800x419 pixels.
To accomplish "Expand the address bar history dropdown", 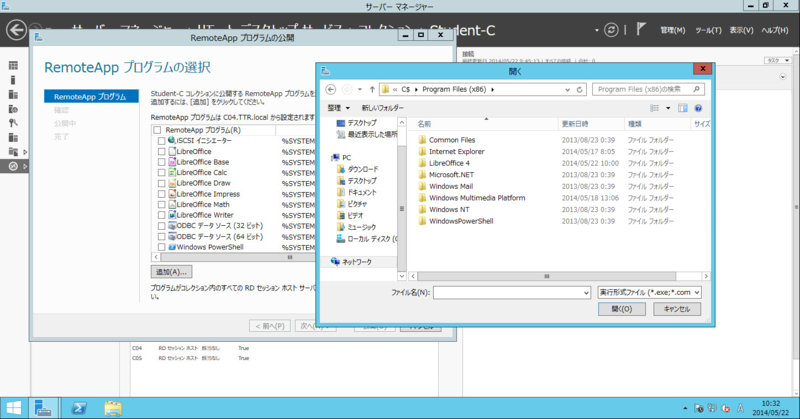I will coord(567,89).
